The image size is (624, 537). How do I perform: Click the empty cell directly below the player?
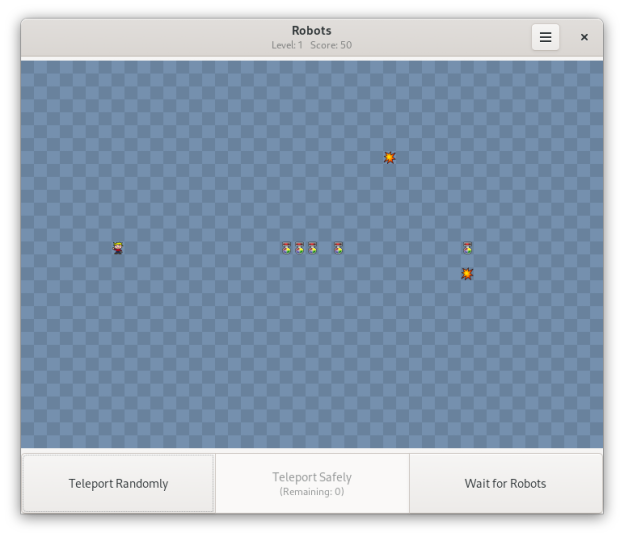118,261
